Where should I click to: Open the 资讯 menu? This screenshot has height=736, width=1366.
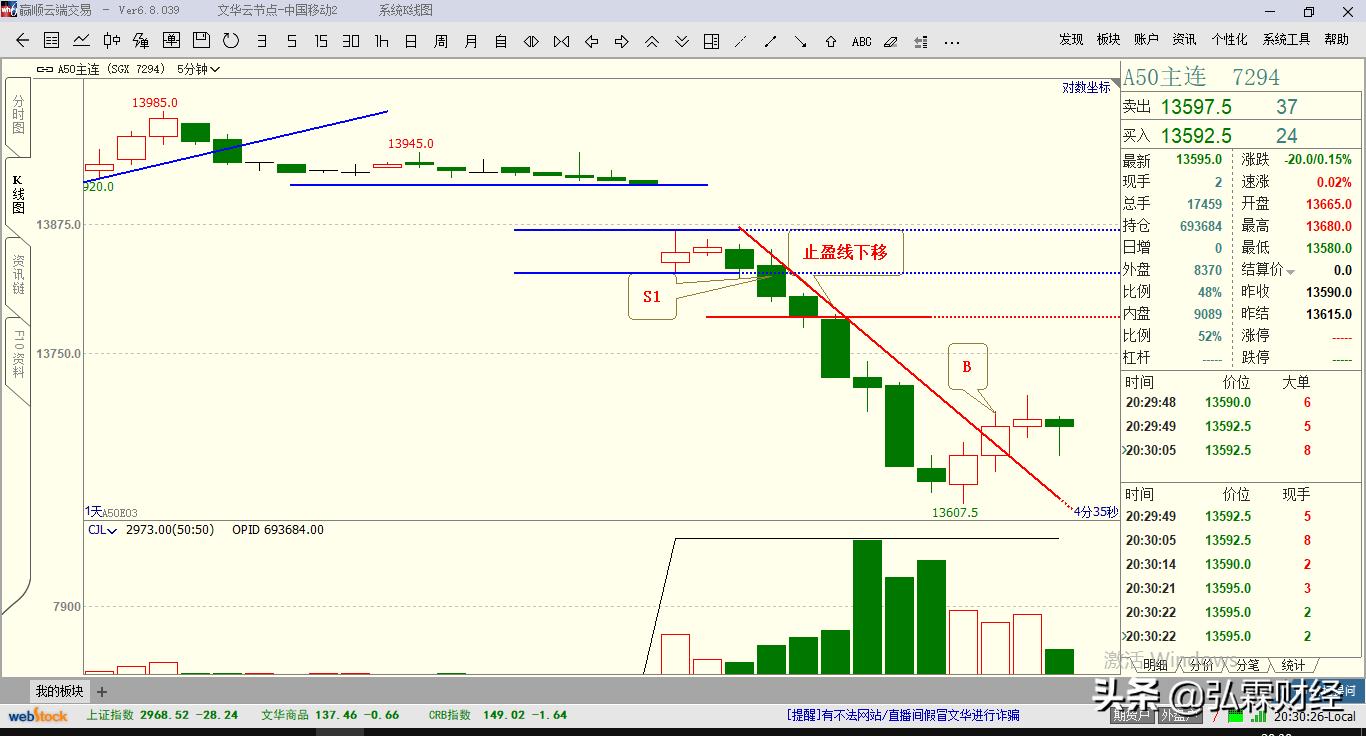pos(1184,40)
